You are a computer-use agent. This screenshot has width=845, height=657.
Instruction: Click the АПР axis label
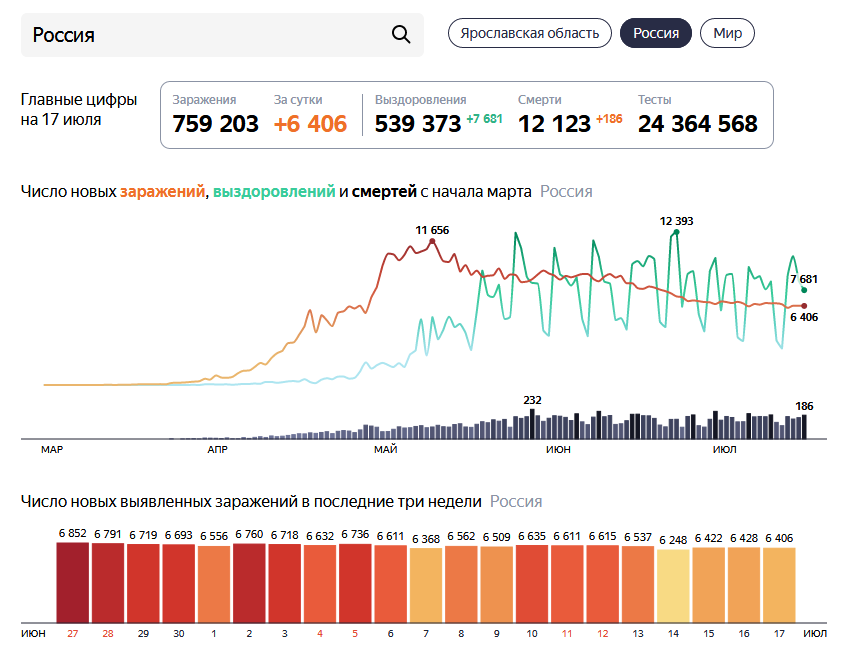pos(217,449)
